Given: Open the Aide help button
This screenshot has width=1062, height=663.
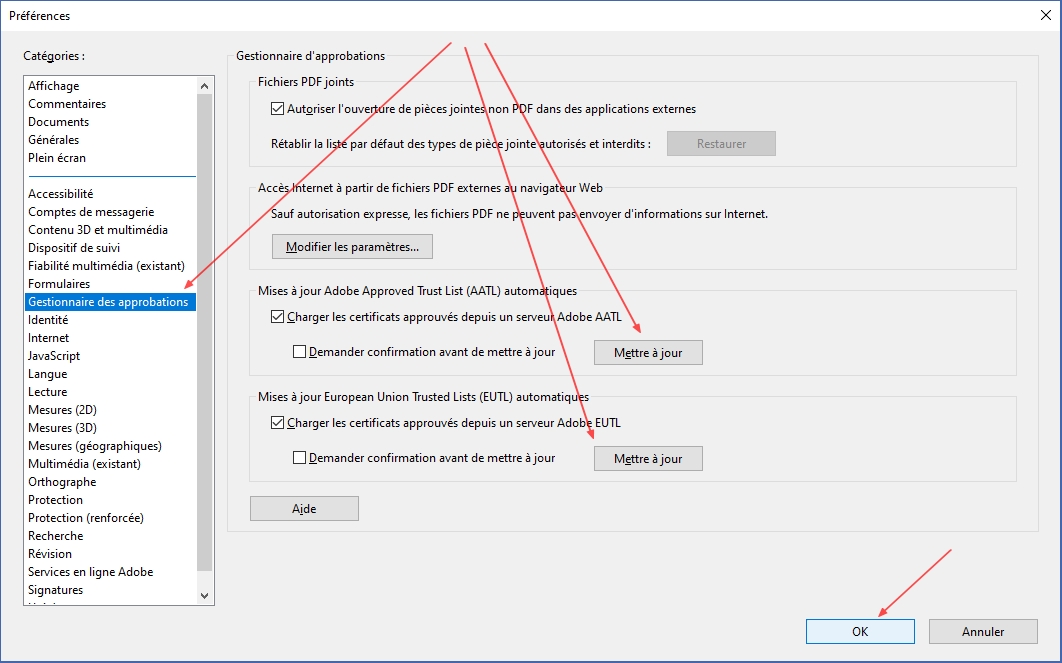Looking at the screenshot, I should pyautogui.click(x=304, y=509).
